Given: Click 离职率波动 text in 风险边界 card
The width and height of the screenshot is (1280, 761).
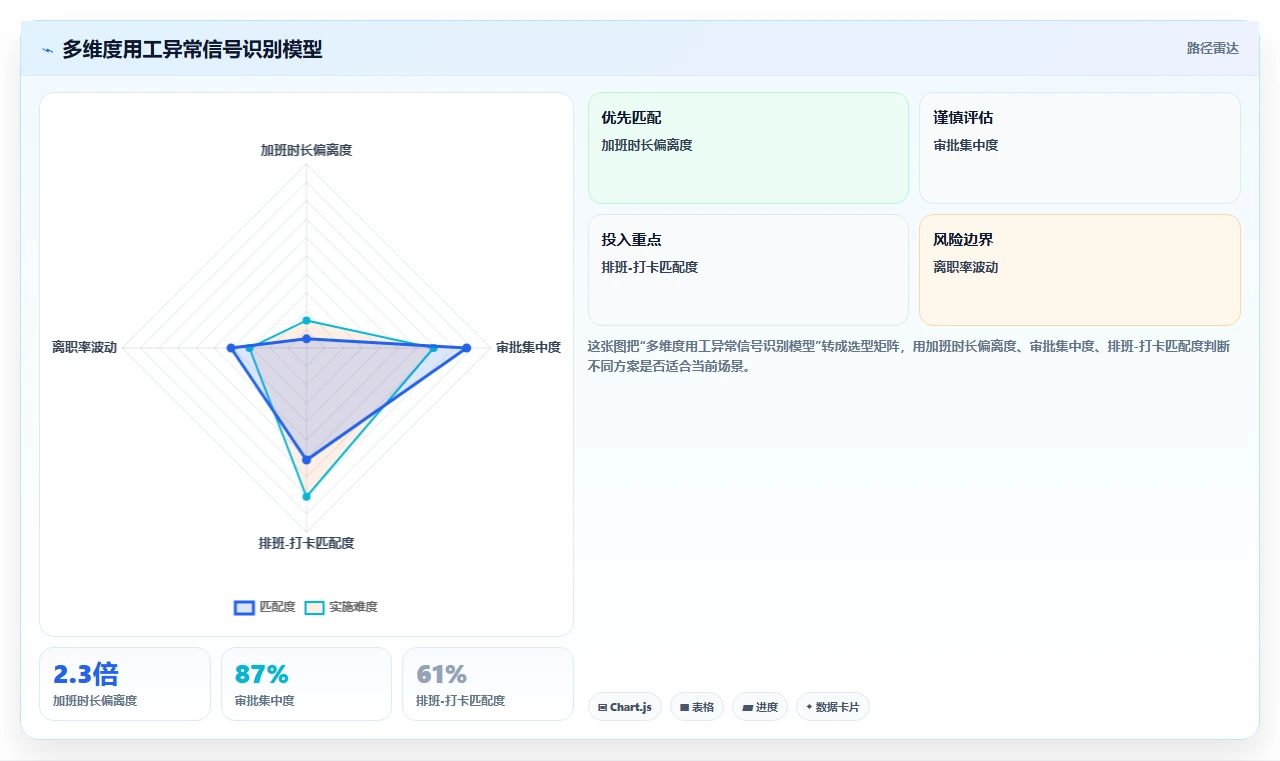Looking at the screenshot, I should 966,267.
